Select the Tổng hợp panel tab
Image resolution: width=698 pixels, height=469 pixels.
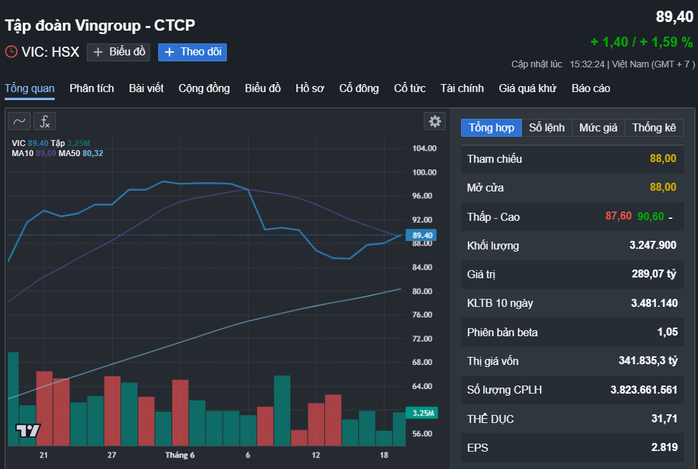pyautogui.click(x=491, y=128)
